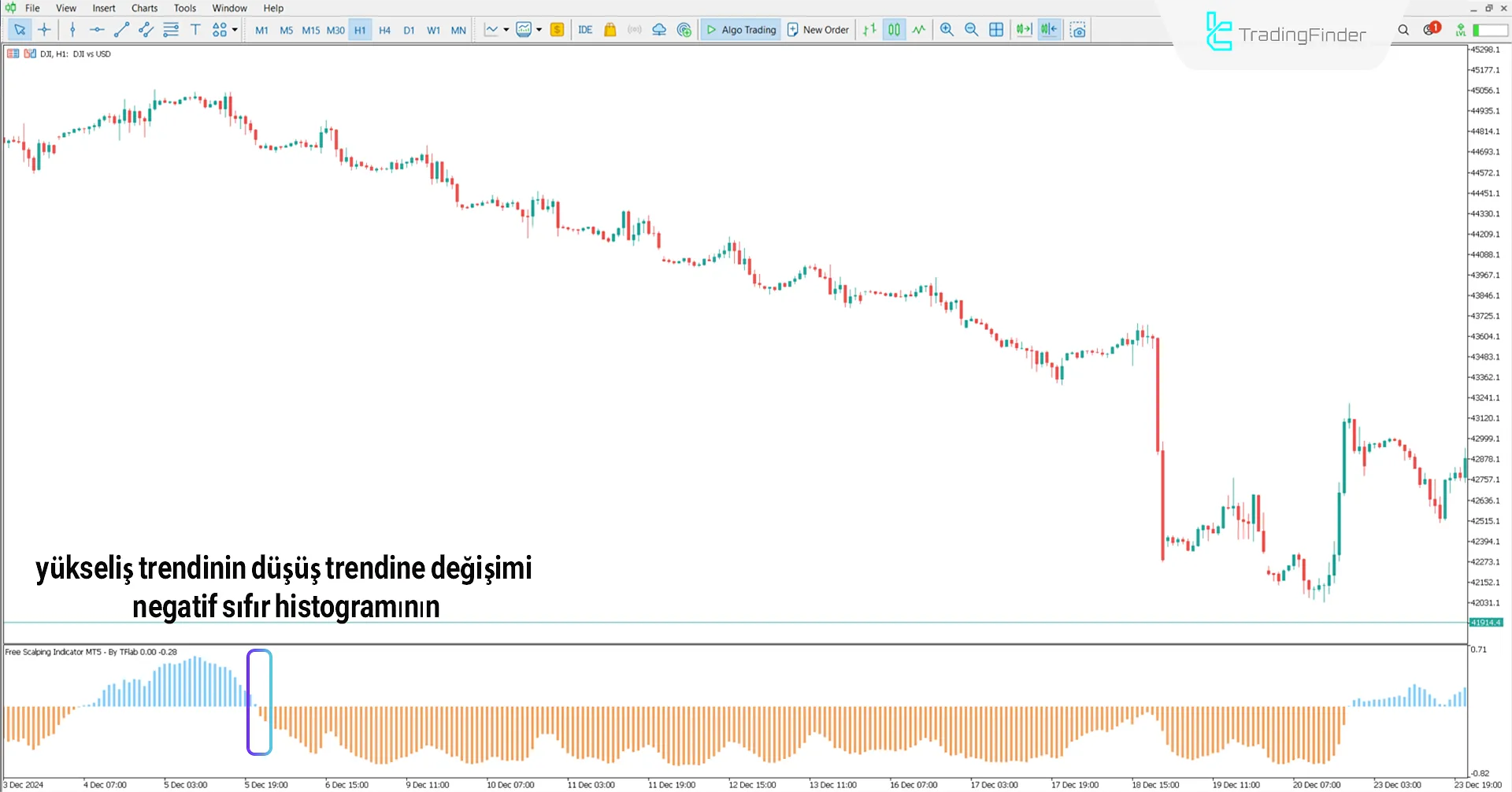Viewport: 1512px width, 792px height.
Task: Zoom in on the chart
Action: 947,29
